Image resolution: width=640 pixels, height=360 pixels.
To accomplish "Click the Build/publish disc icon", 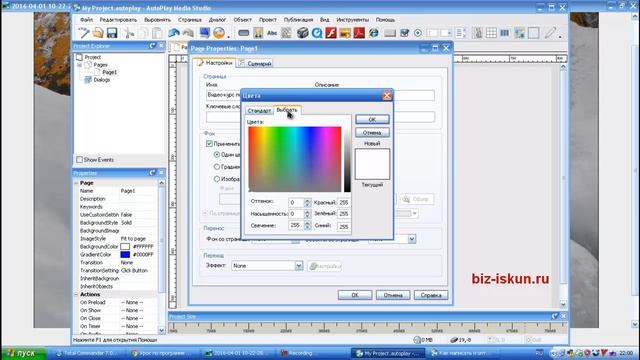I will pos(219,33).
